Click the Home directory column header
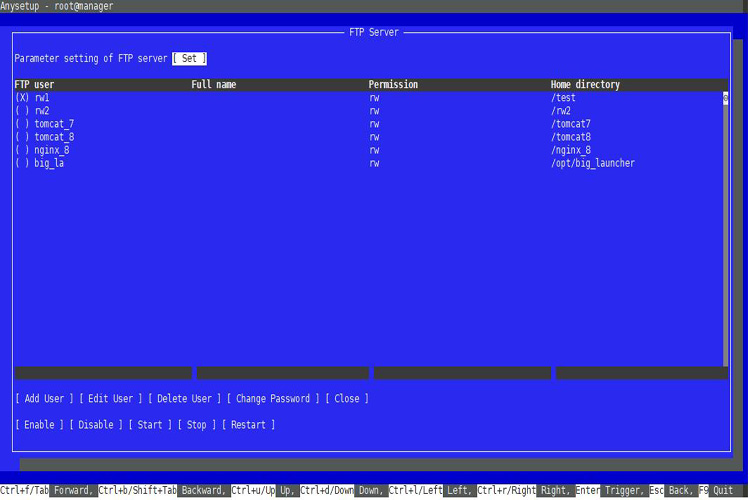 click(585, 85)
